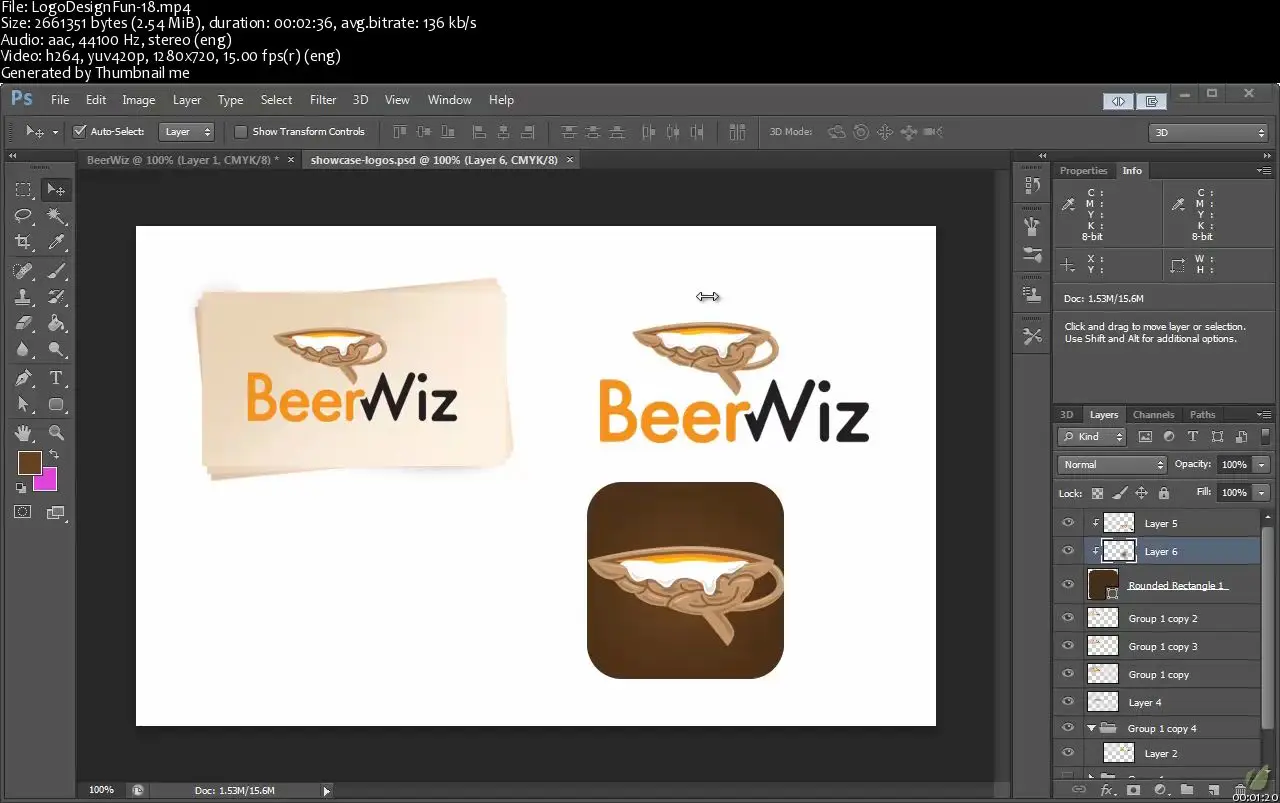The width and height of the screenshot is (1280, 803).
Task: Open the Filter menu
Action: 323,100
